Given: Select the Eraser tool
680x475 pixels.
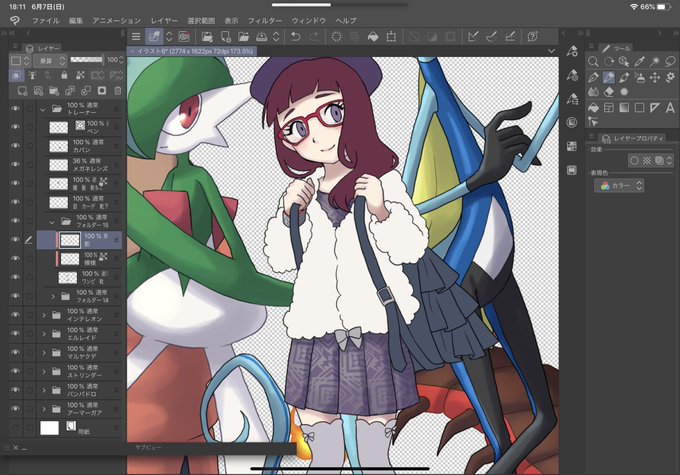Looking at the screenshot, I should pos(609,92).
